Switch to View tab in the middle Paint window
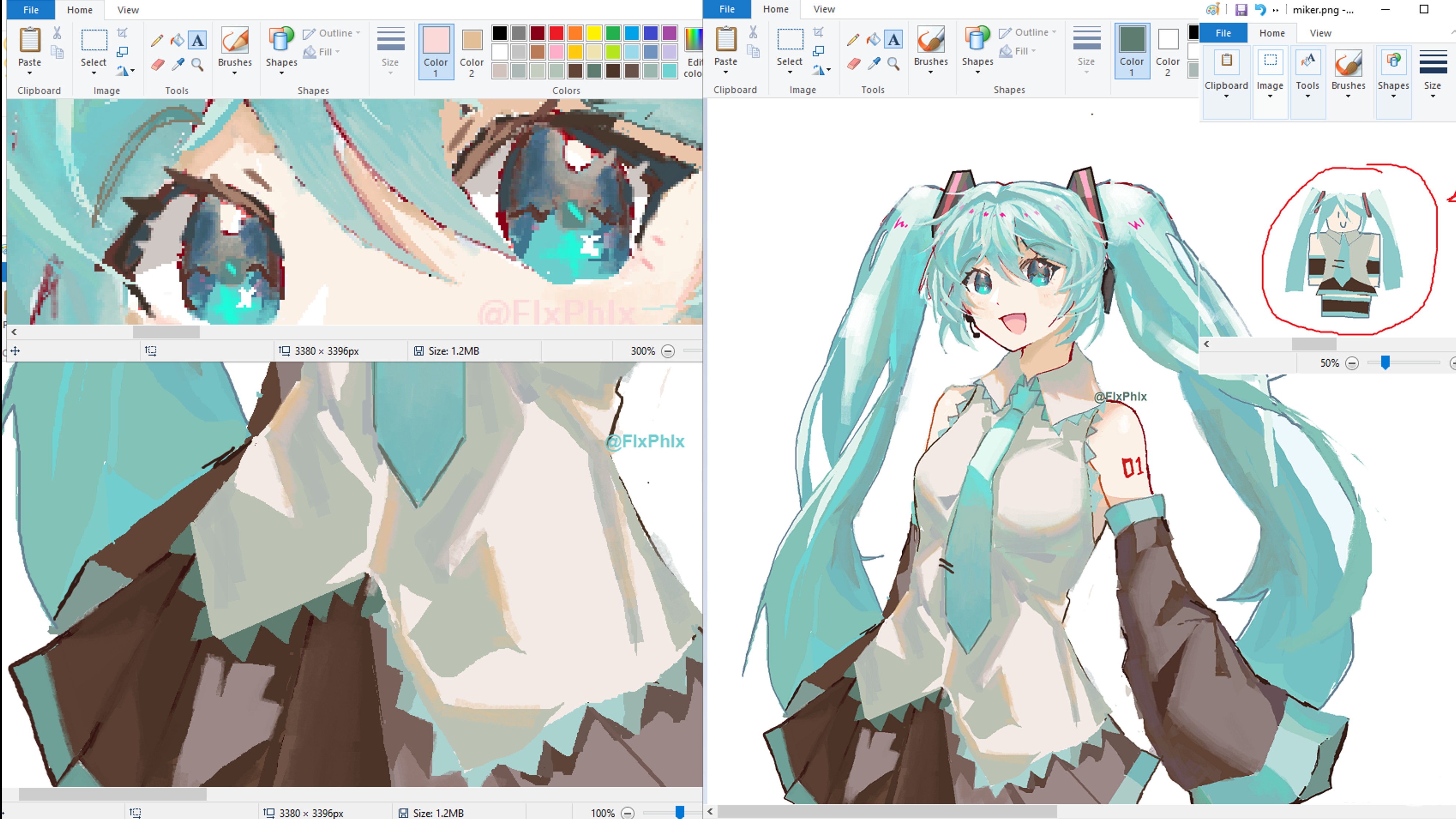Image resolution: width=1456 pixels, height=819 pixels. click(824, 9)
